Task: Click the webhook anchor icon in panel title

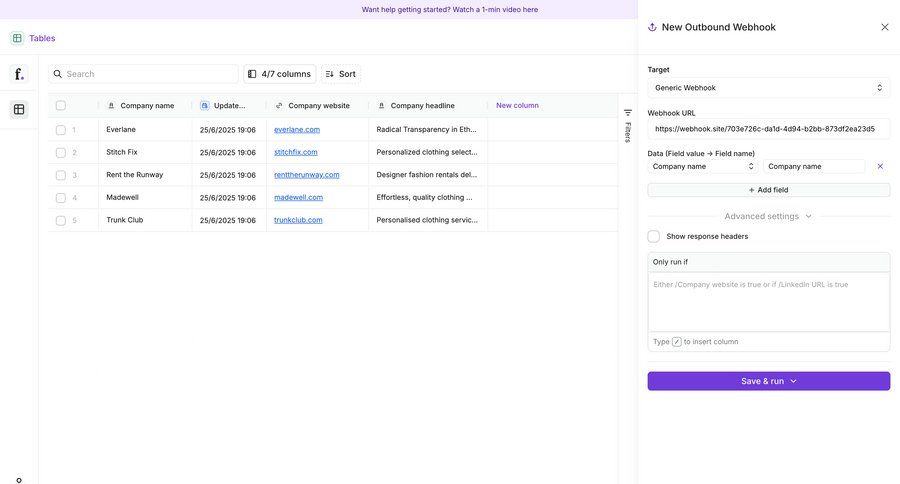Action: (x=652, y=27)
